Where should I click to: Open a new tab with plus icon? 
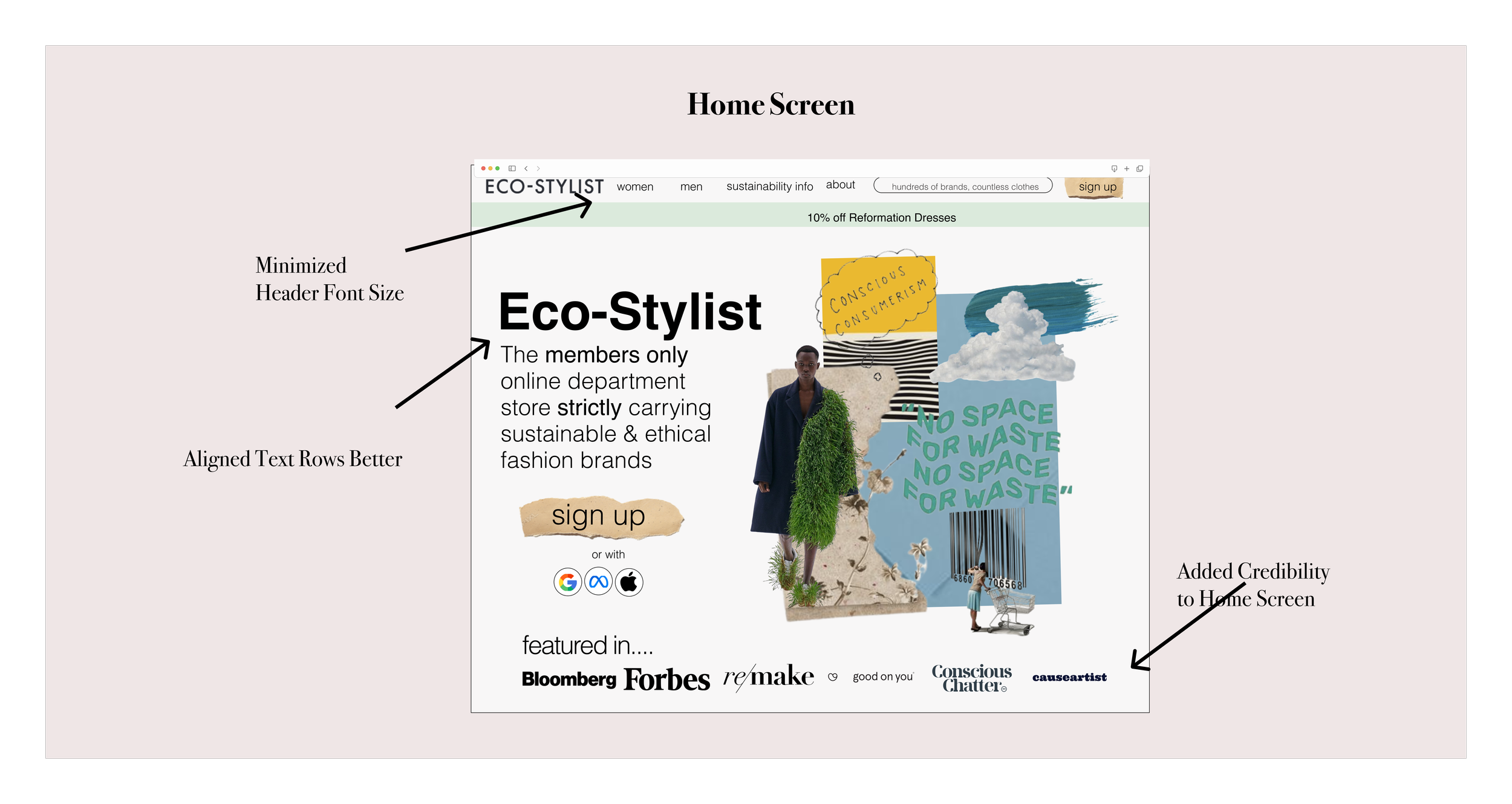(x=1127, y=169)
